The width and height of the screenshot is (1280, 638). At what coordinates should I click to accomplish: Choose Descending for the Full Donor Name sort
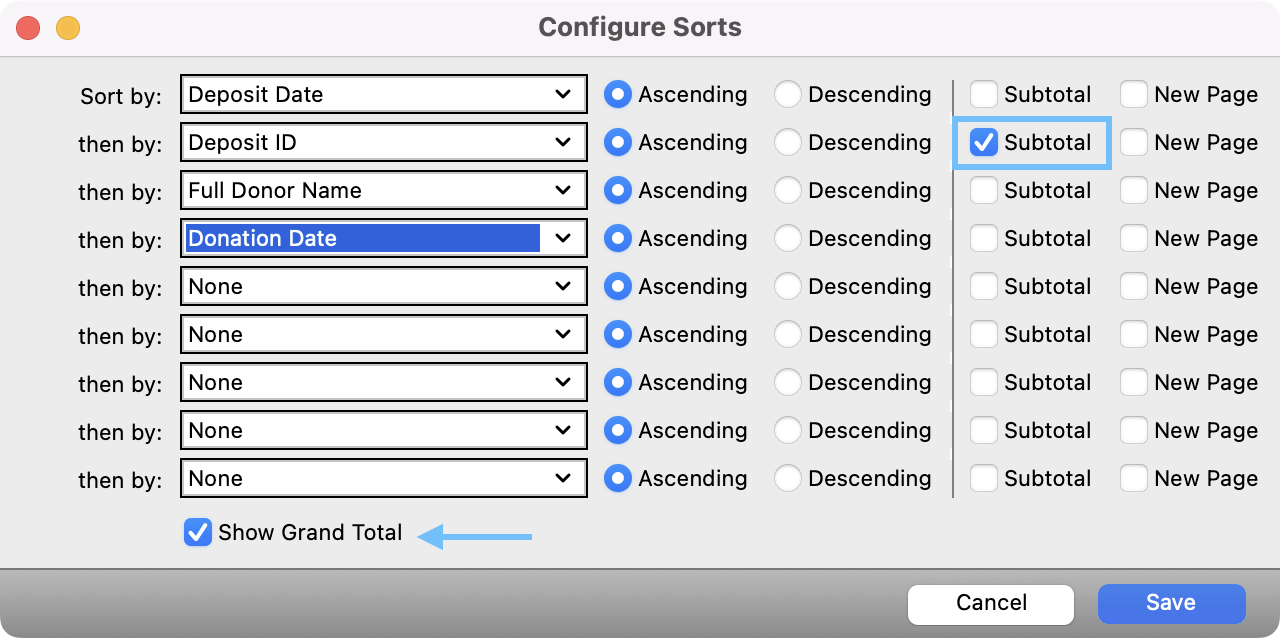point(788,190)
